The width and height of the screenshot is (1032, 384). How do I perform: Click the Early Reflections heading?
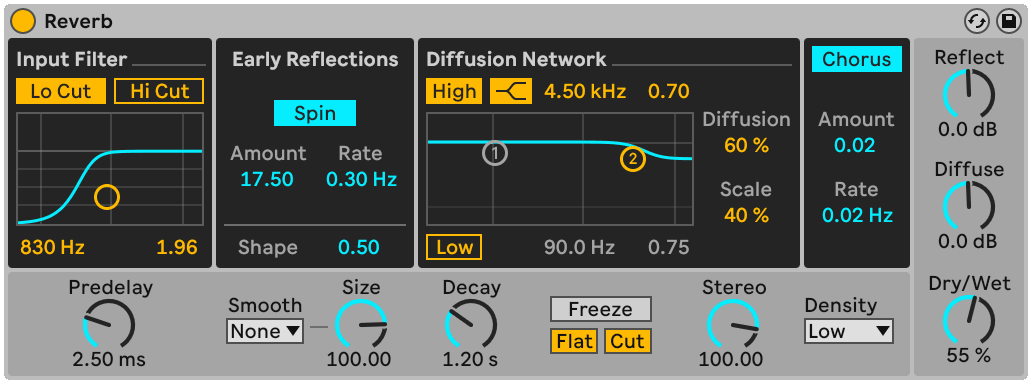(x=315, y=59)
